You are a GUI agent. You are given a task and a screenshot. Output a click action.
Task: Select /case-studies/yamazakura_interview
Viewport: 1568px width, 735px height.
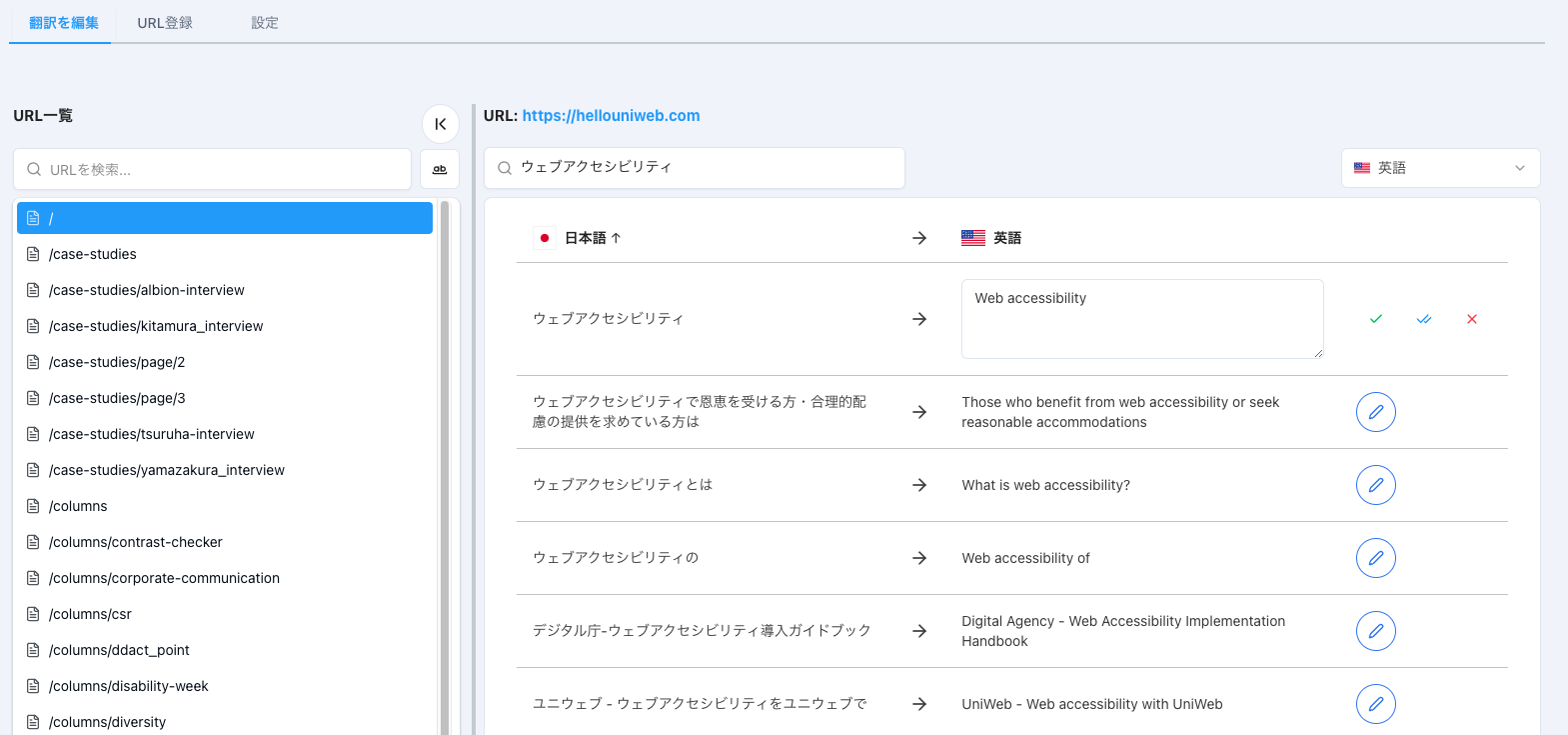[x=225, y=470]
